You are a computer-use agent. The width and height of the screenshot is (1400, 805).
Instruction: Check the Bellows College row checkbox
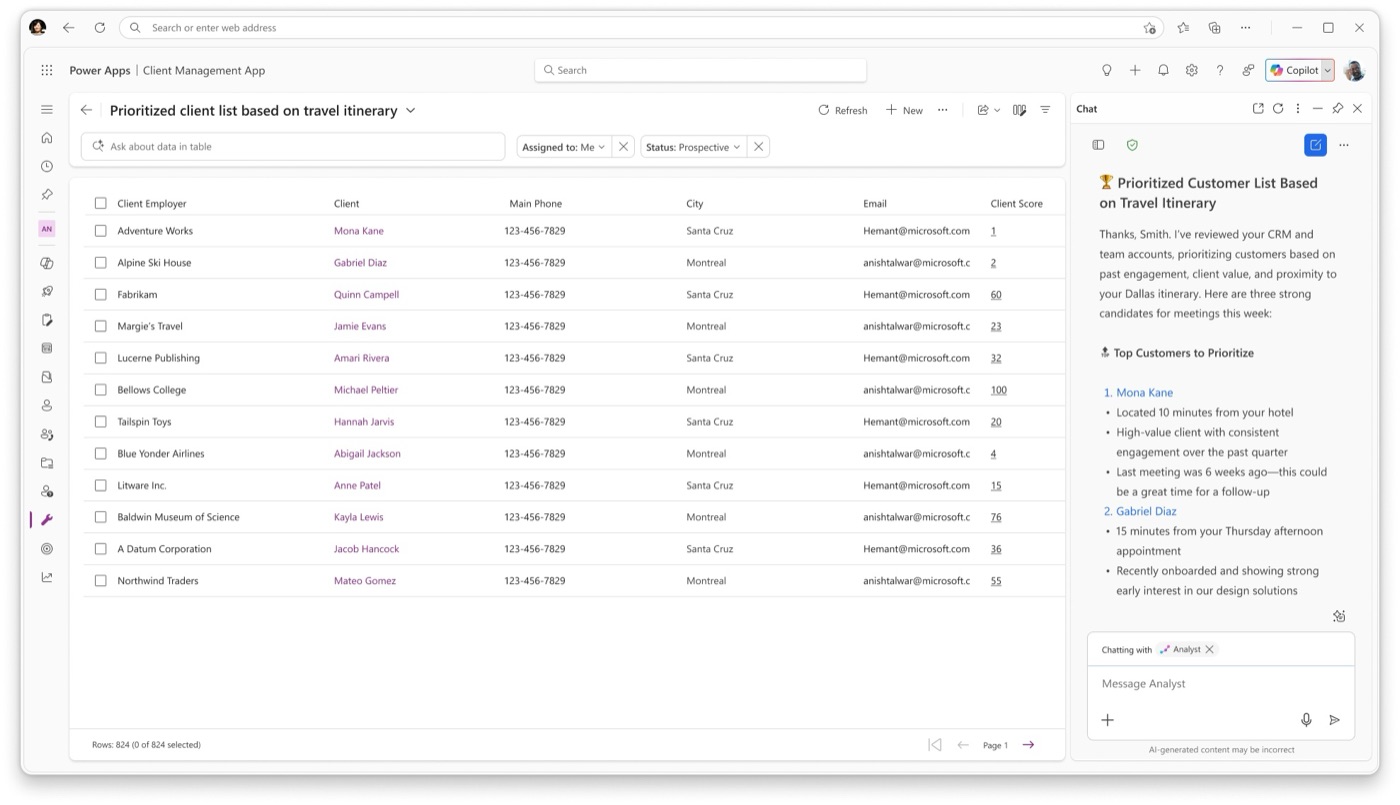click(x=100, y=390)
